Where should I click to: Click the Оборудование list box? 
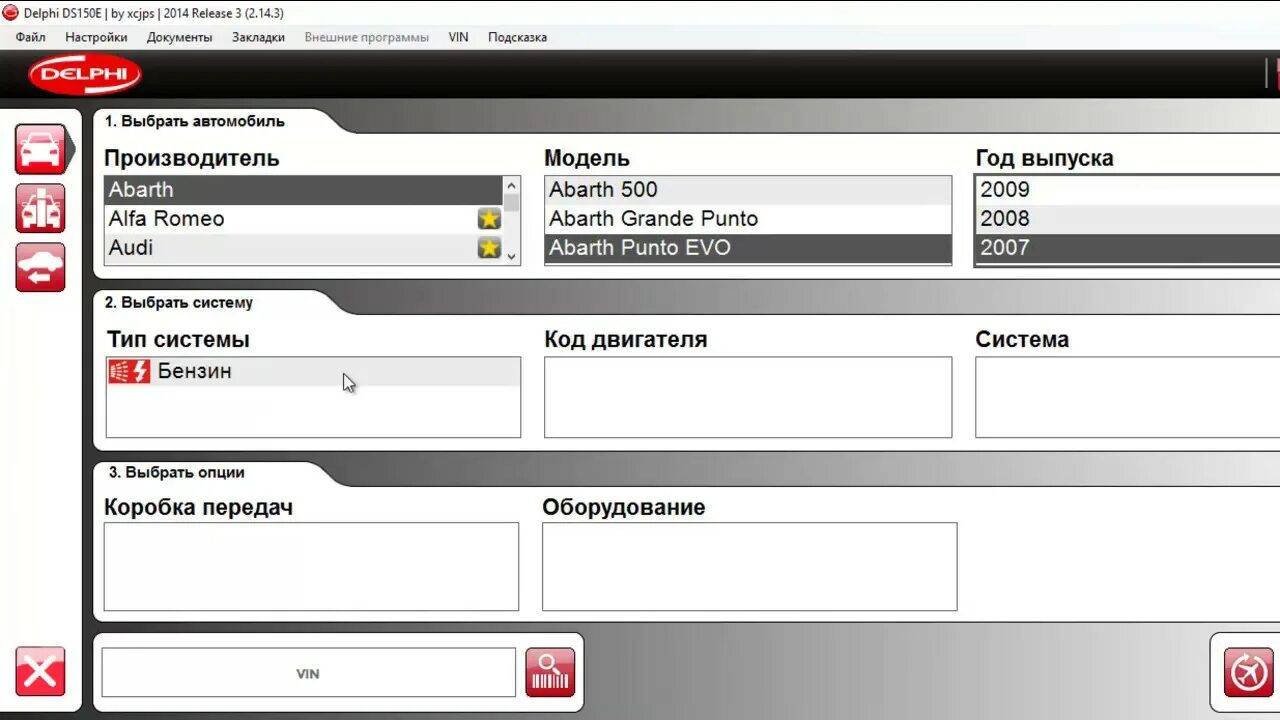[749, 566]
